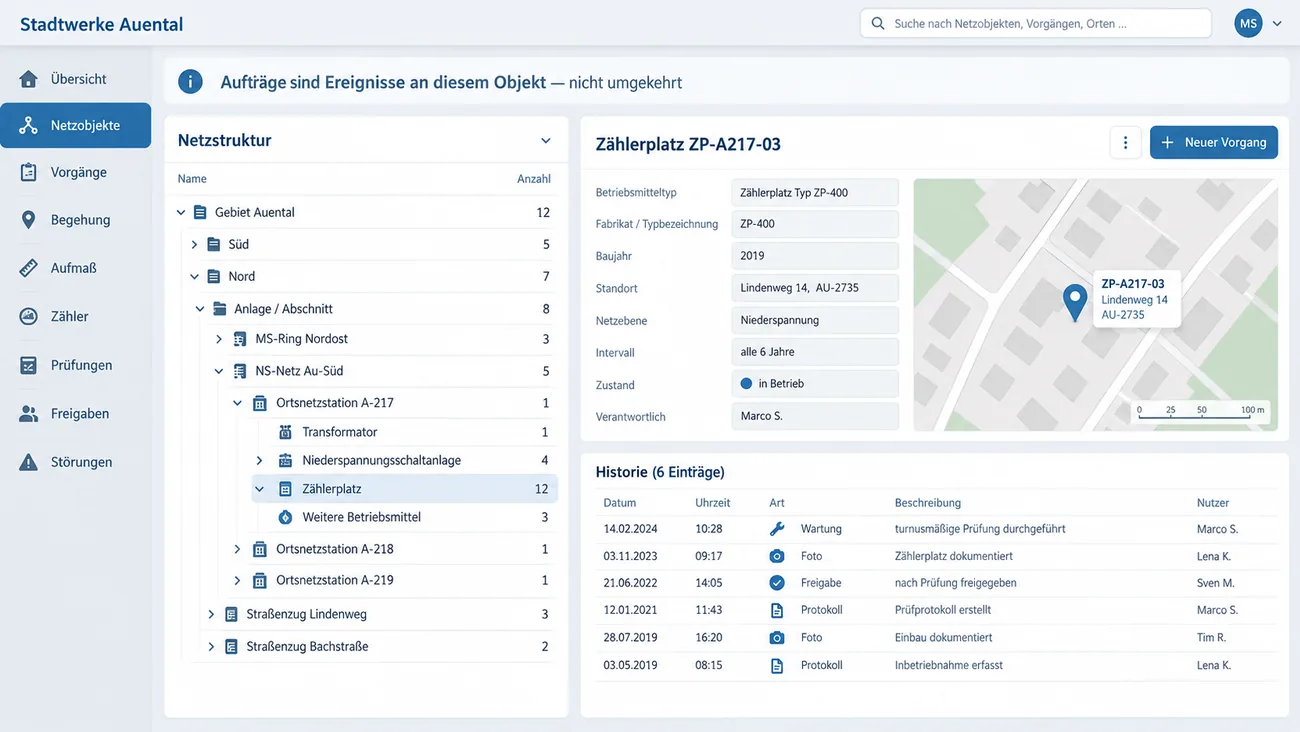Screen dimensions: 1300x732
Task: Click the gauge icon beside Zähler
Action: click(x=28, y=316)
